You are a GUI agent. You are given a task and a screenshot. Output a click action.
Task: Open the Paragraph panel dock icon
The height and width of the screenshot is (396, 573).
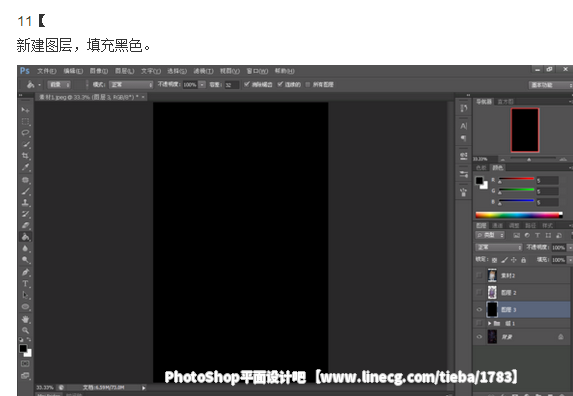[x=464, y=138]
